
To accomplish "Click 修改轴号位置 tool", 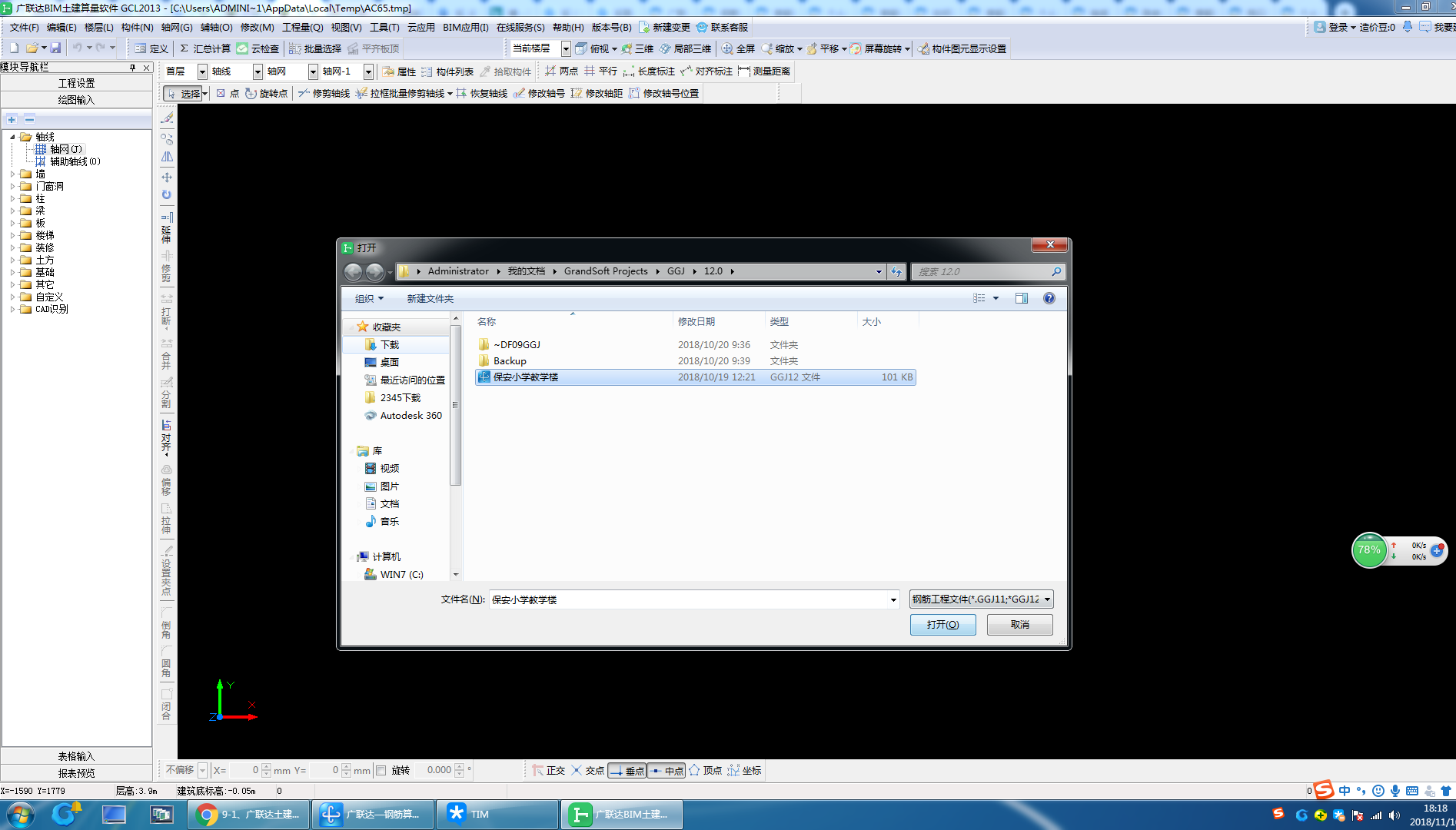I will 663,93.
